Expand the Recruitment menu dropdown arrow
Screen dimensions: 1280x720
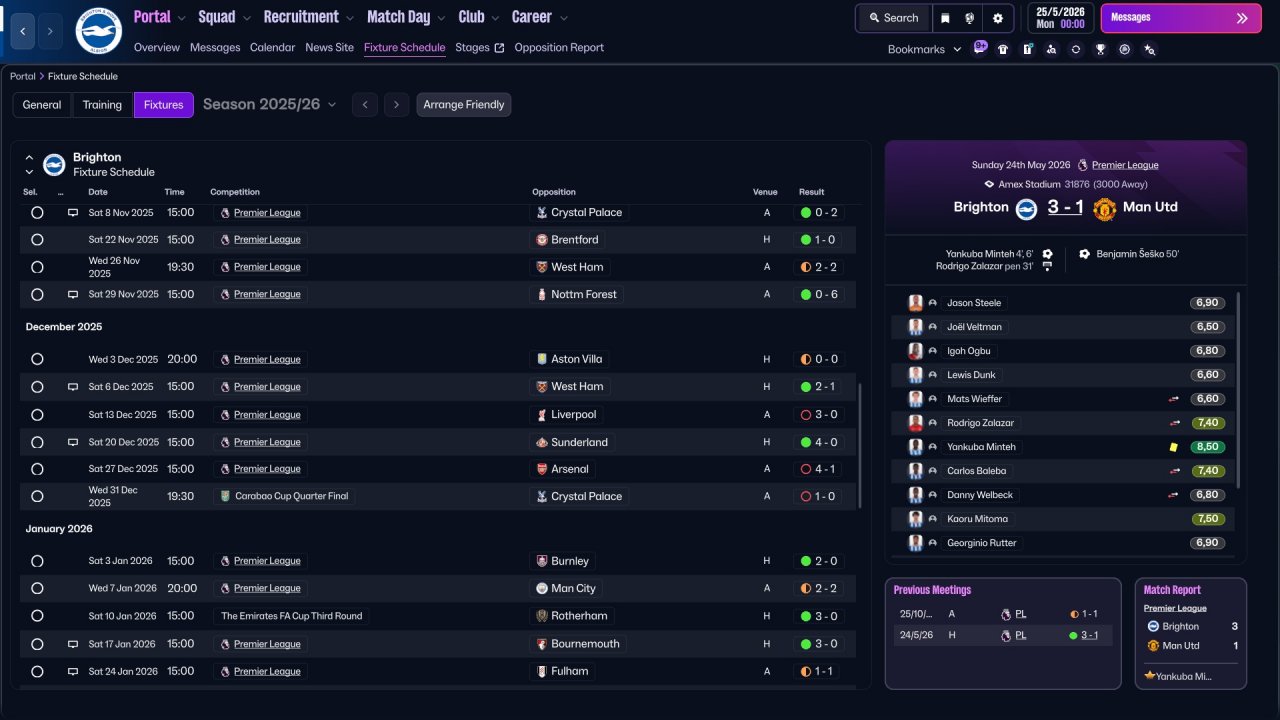click(x=349, y=18)
